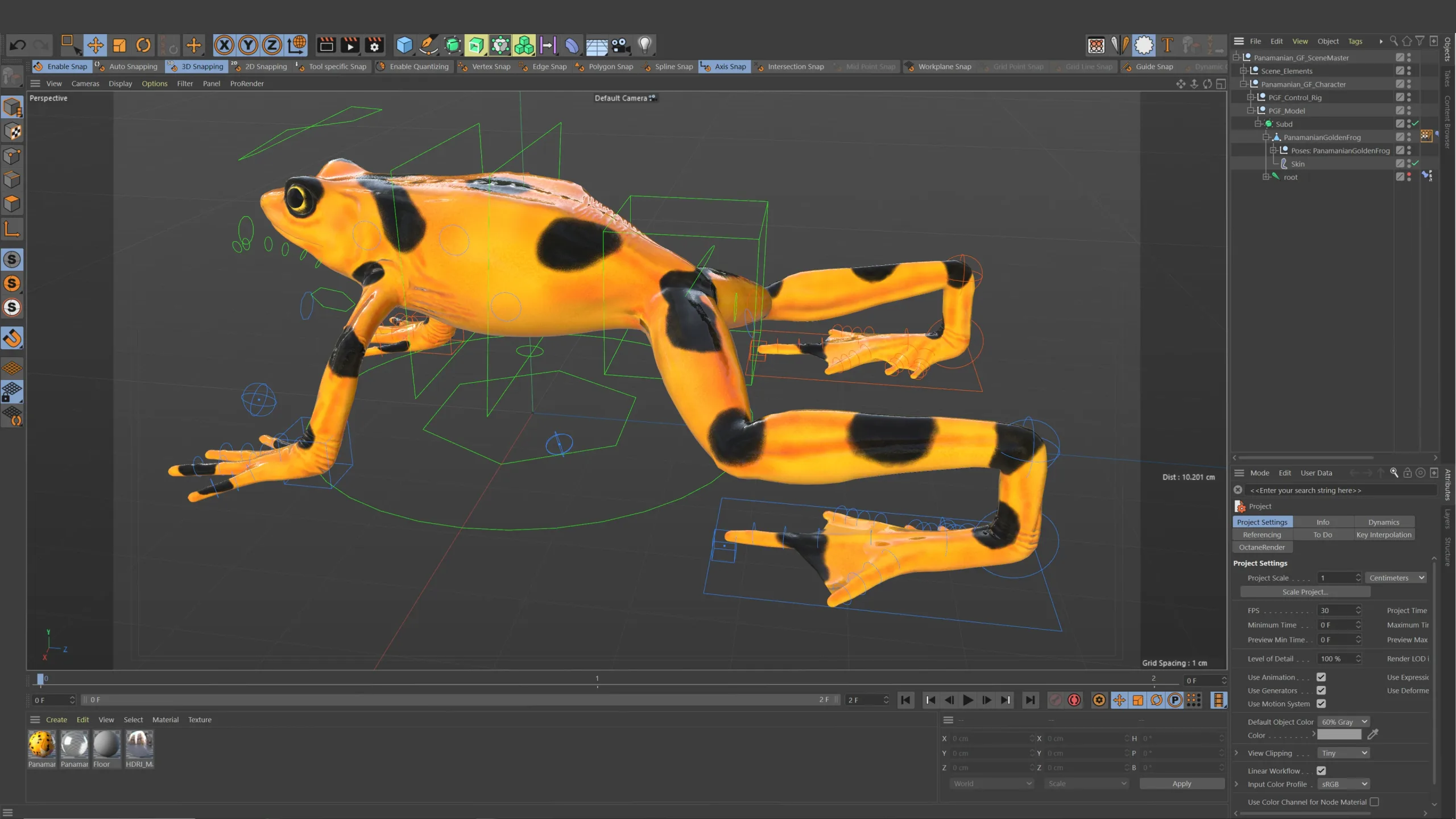1456x819 pixels.
Task: Open Default Object Color dropdown
Action: point(1344,722)
